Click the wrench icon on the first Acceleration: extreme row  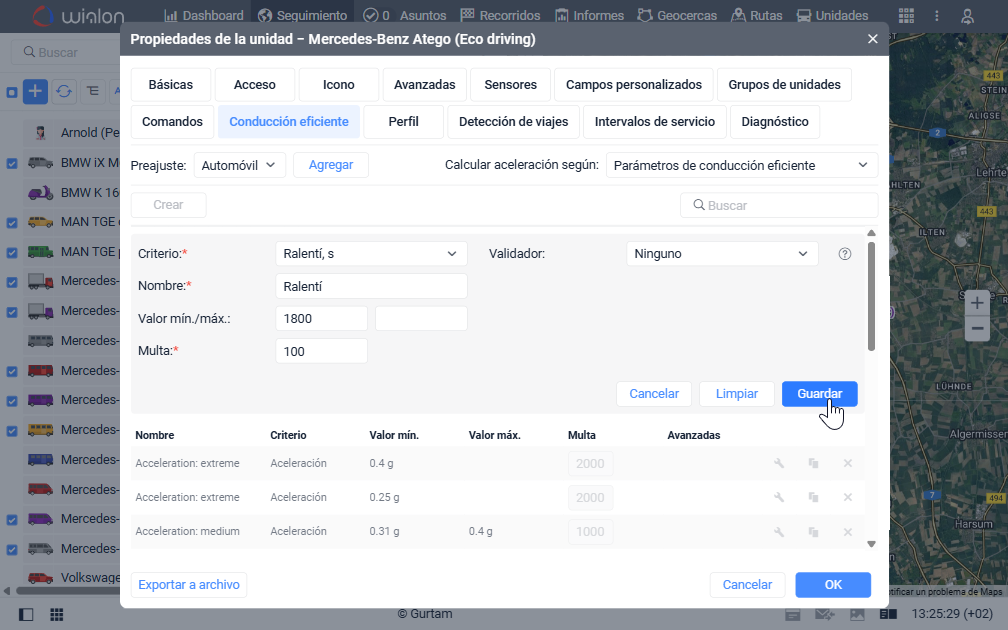pos(779,463)
